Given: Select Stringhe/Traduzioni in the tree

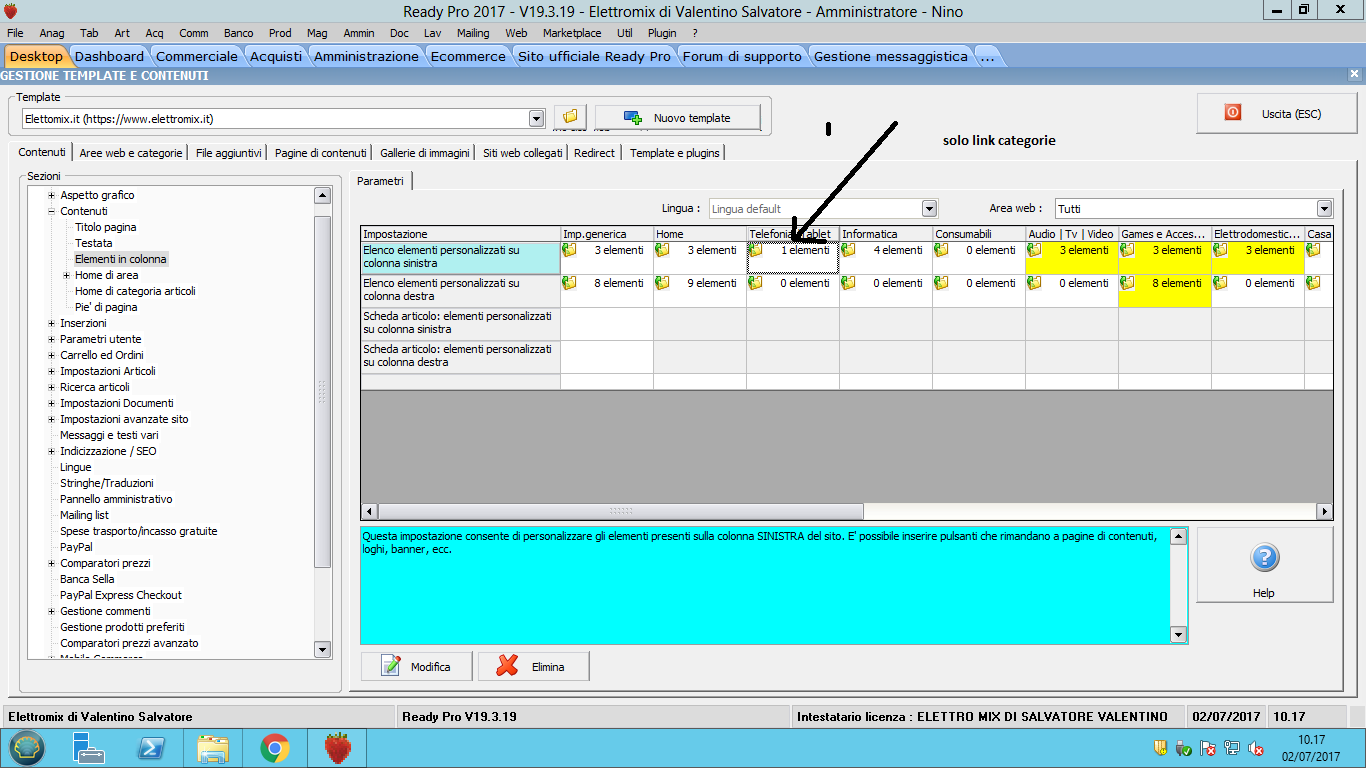Looking at the screenshot, I should coord(107,483).
